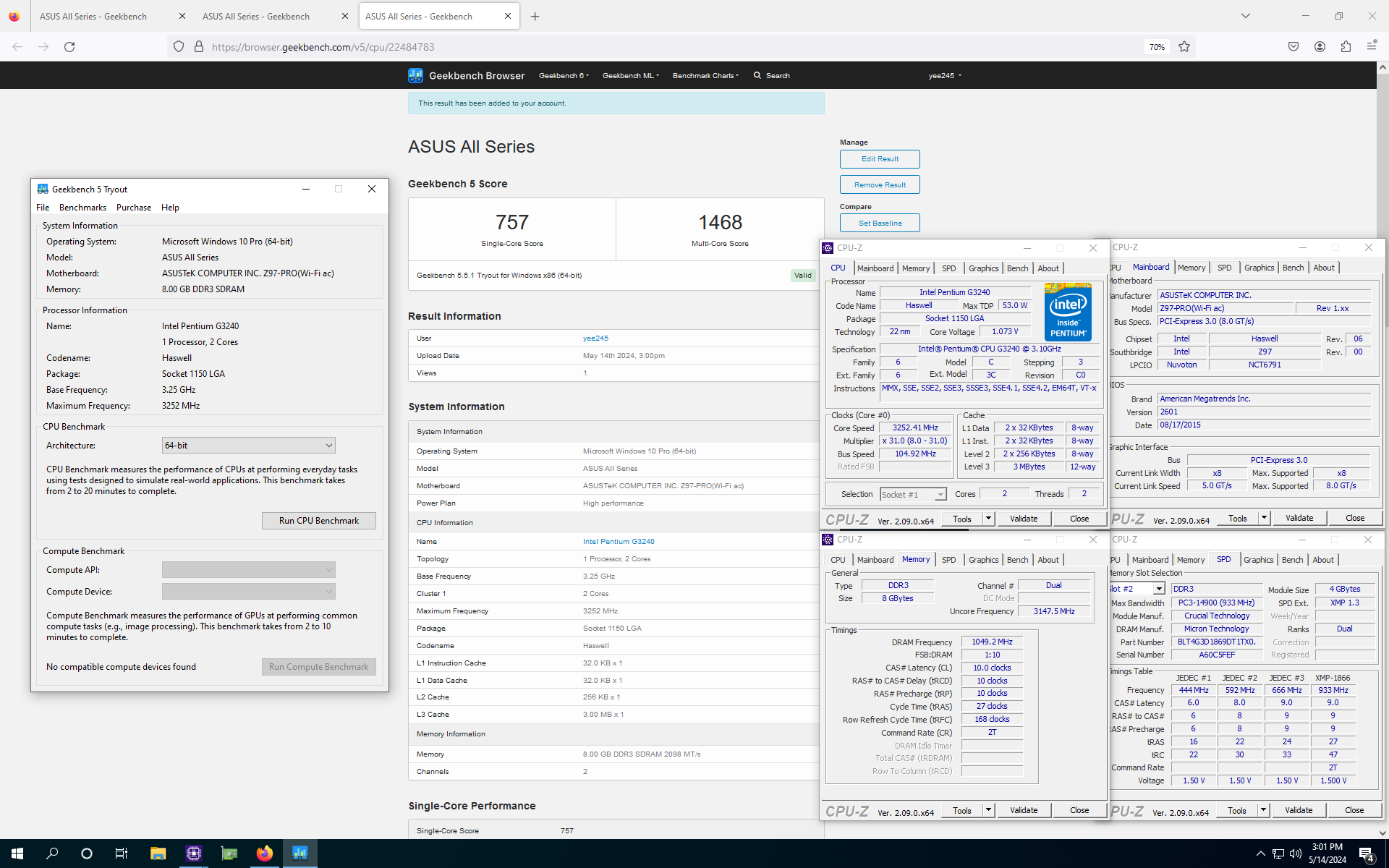The image size is (1389, 868).
Task: Switch to Firefox from the taskbar icon
Action: [264, 854]
